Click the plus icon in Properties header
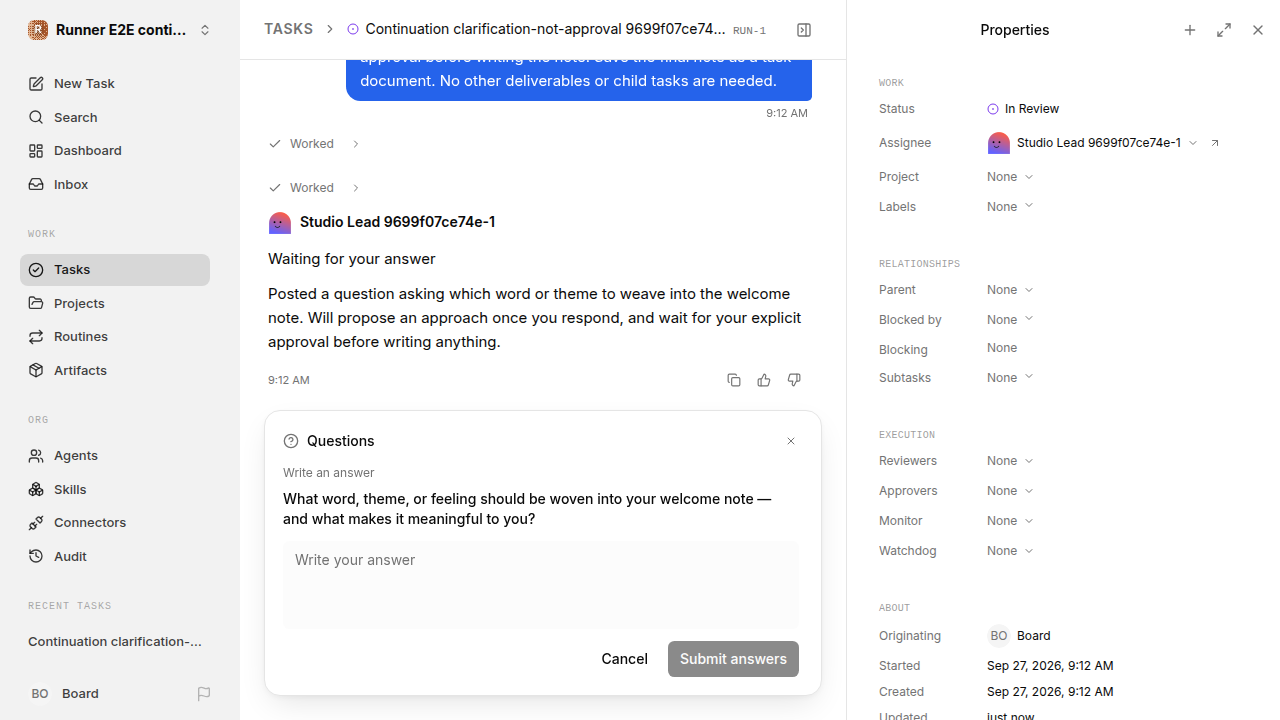 pos(1190,30)
